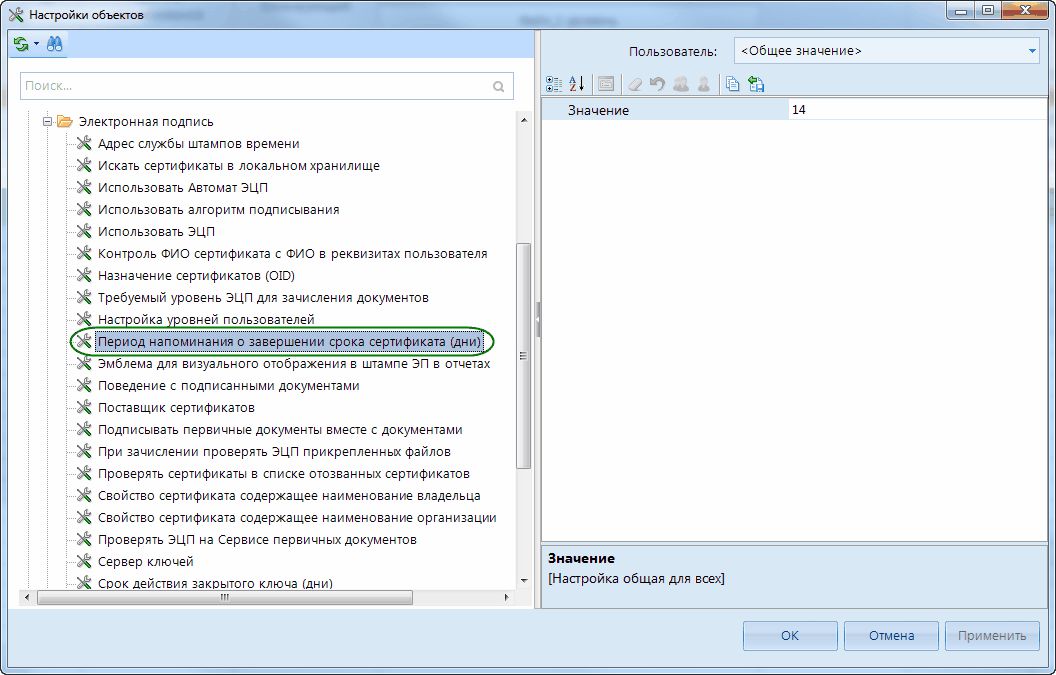
Task: Open dropdown arrow next to refresh icon
Action: coord(36,44)
